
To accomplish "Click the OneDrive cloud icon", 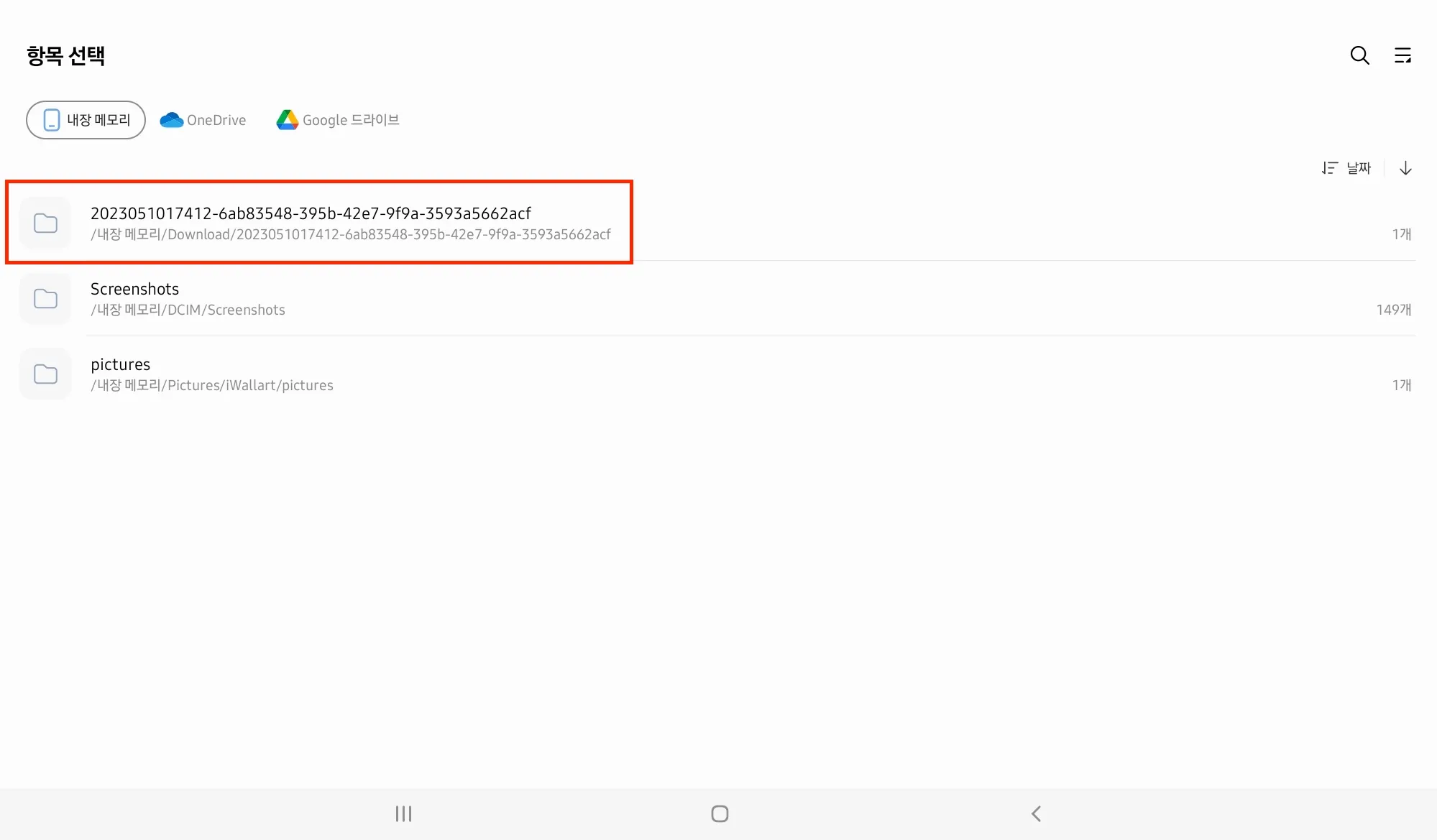I will click(x=171, y=120).
